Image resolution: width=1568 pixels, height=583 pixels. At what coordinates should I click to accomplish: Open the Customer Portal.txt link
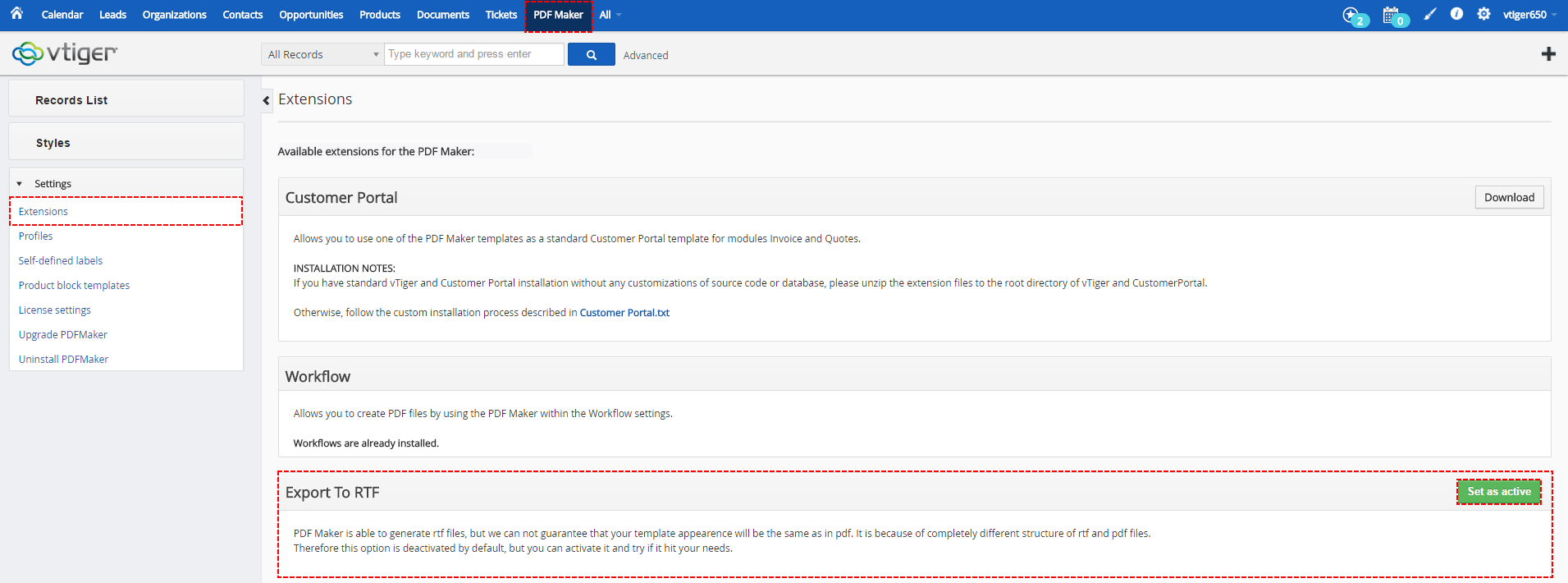[624, 313]
